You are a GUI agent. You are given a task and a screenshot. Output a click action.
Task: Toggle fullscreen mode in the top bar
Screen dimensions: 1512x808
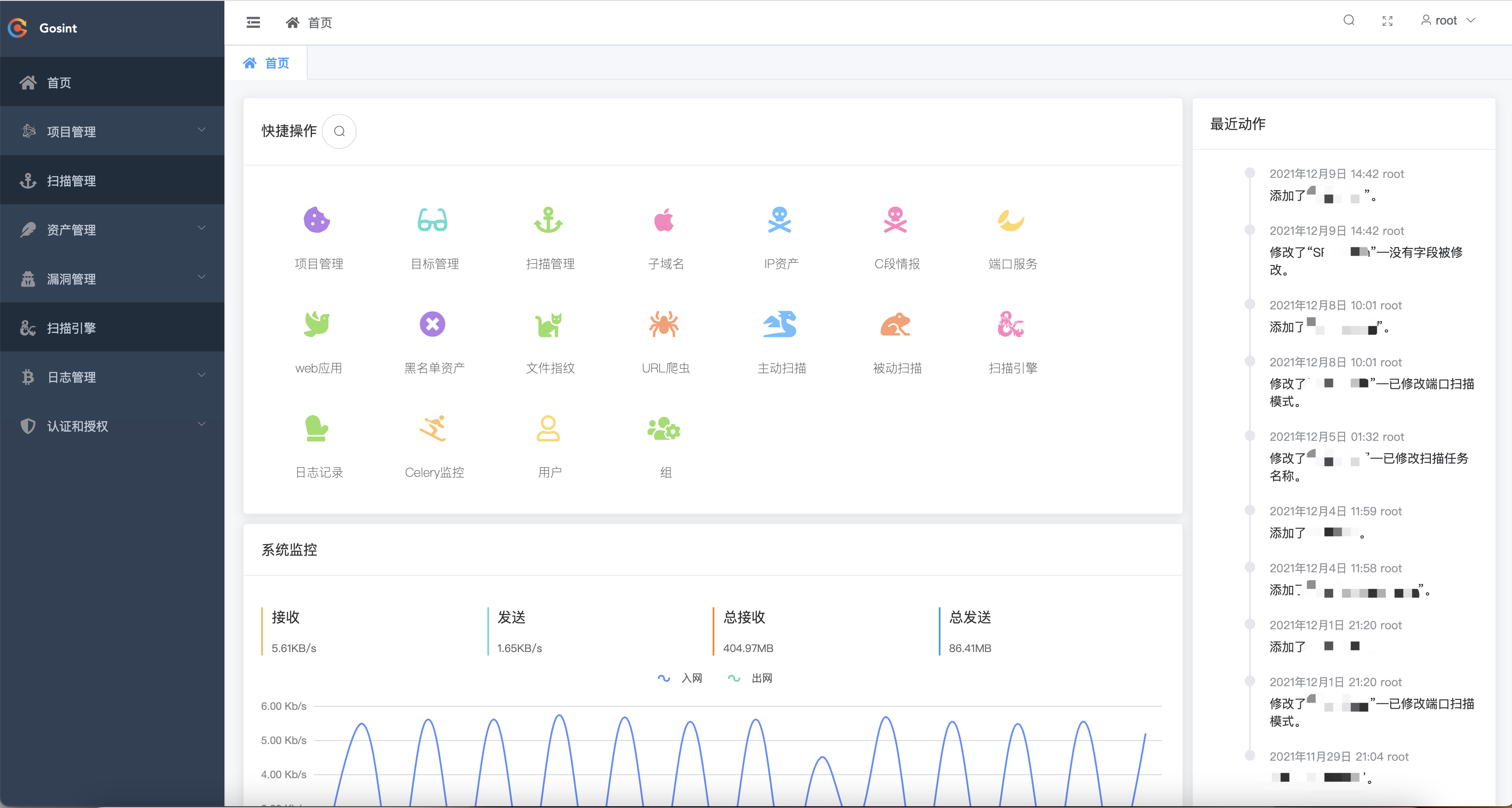pos(1388,21)
